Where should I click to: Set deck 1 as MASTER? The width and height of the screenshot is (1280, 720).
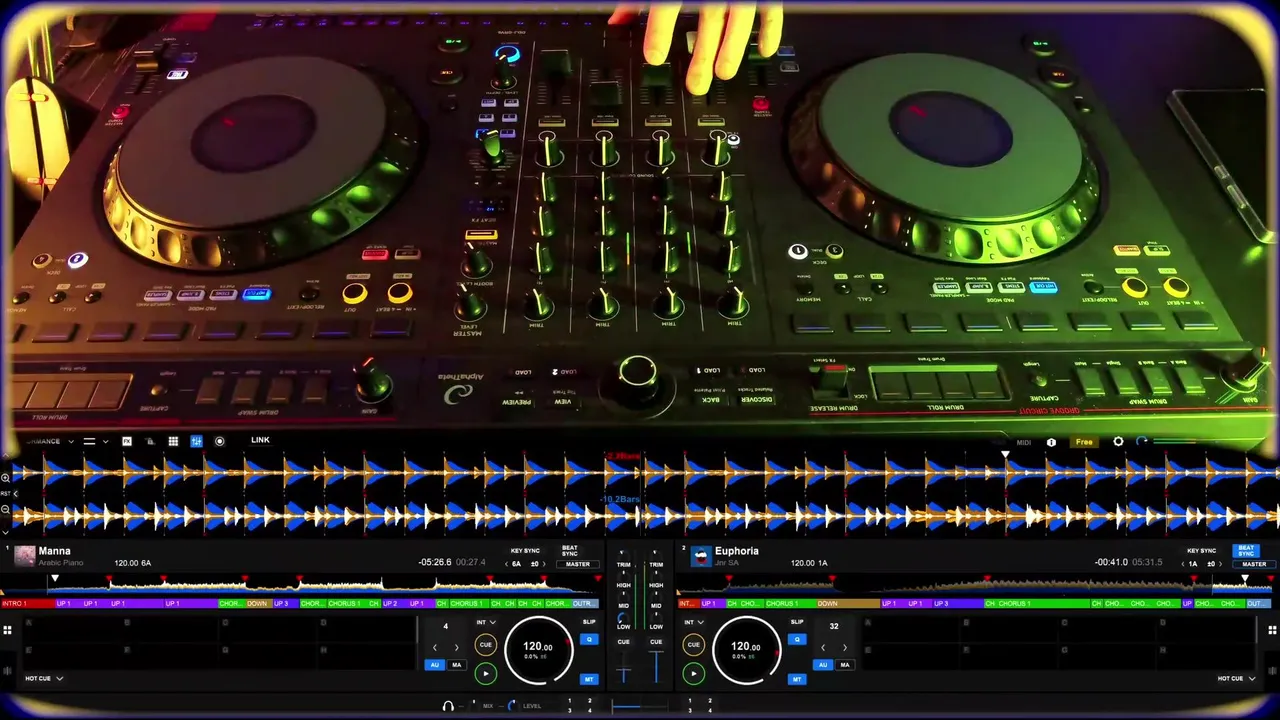[577, 564]
